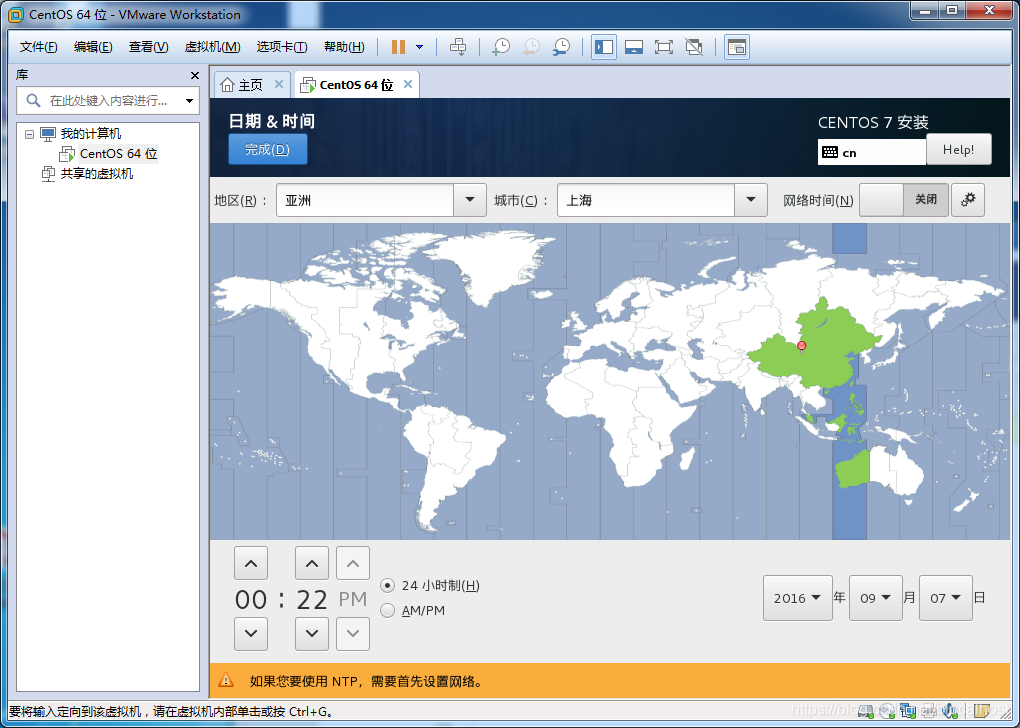
Task: Open the snapshot manager icon with wrench
Action: click(561, 47)
